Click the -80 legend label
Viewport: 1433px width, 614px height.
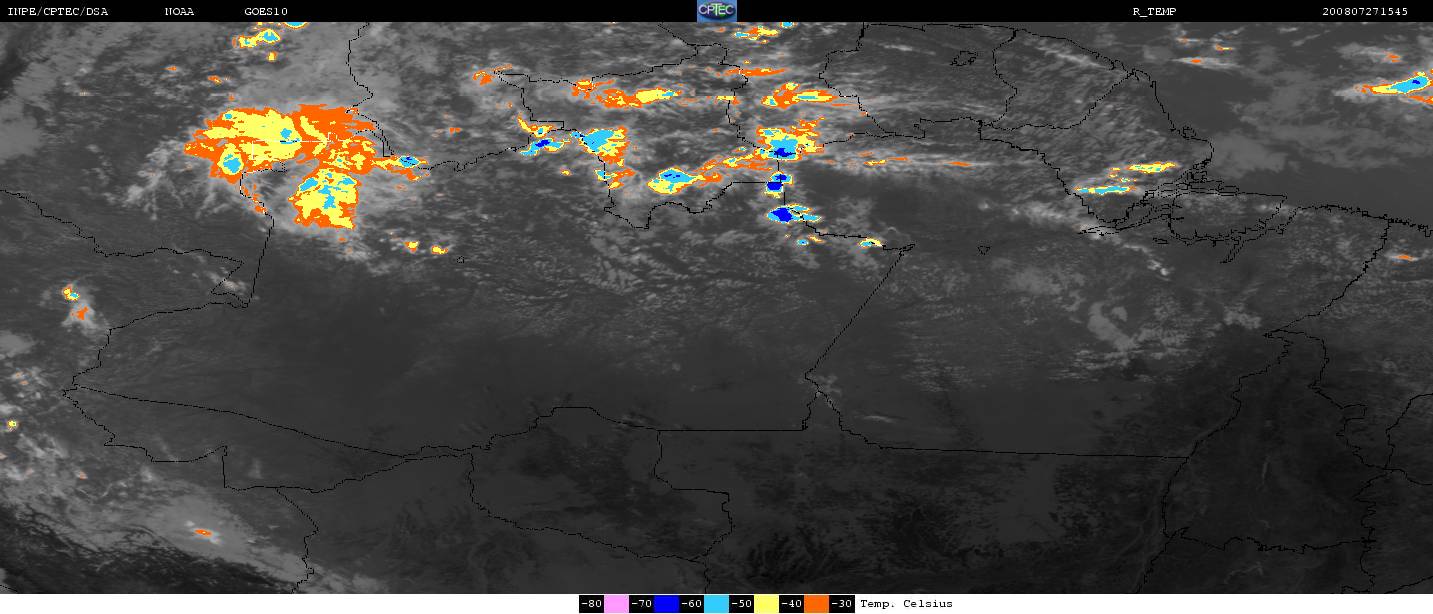coord(591,604)
